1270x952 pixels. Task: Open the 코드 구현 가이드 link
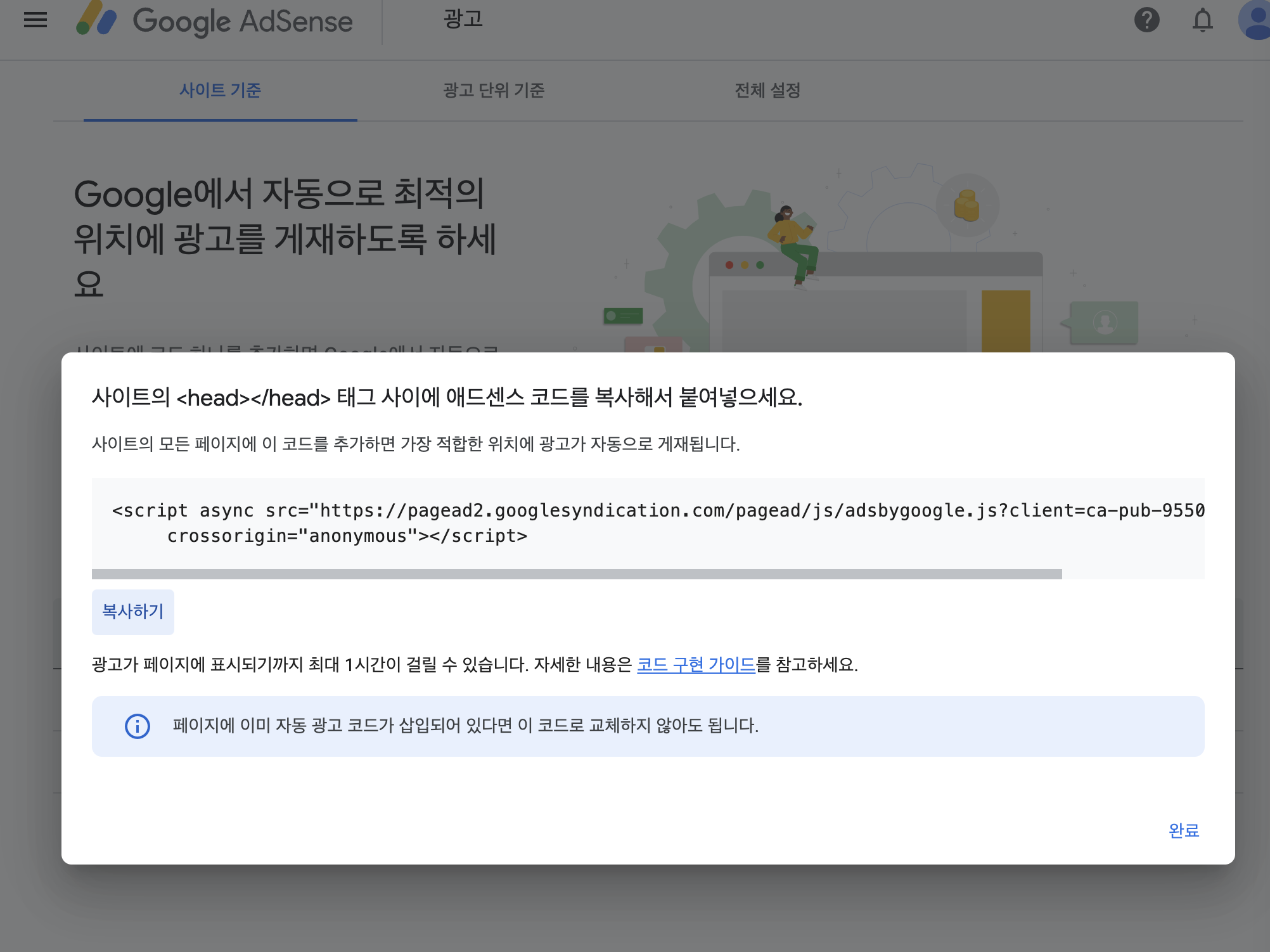click(696, 665)
